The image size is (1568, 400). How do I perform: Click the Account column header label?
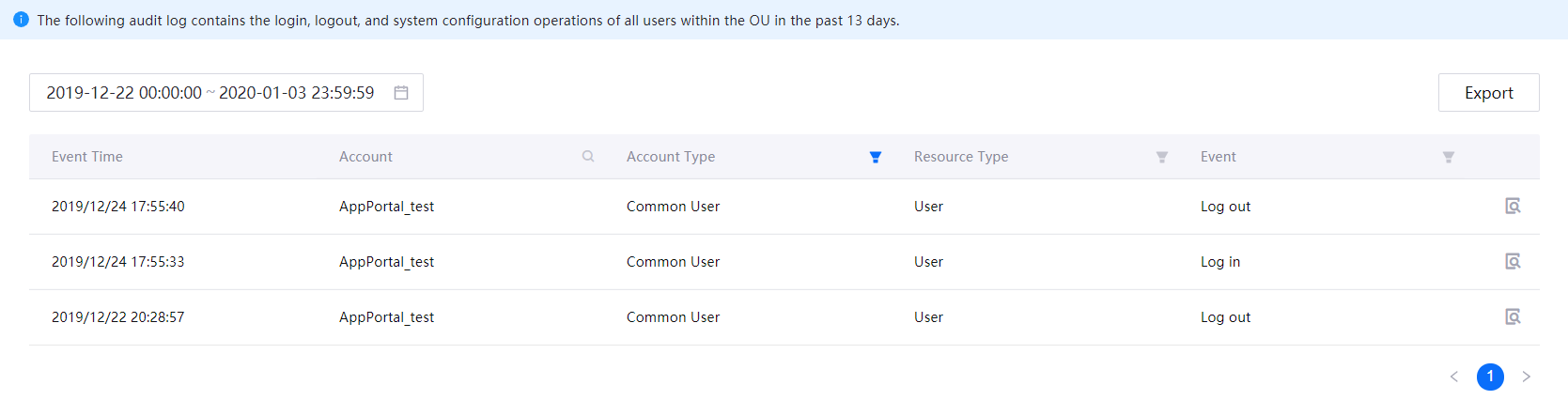pos(365,157)
